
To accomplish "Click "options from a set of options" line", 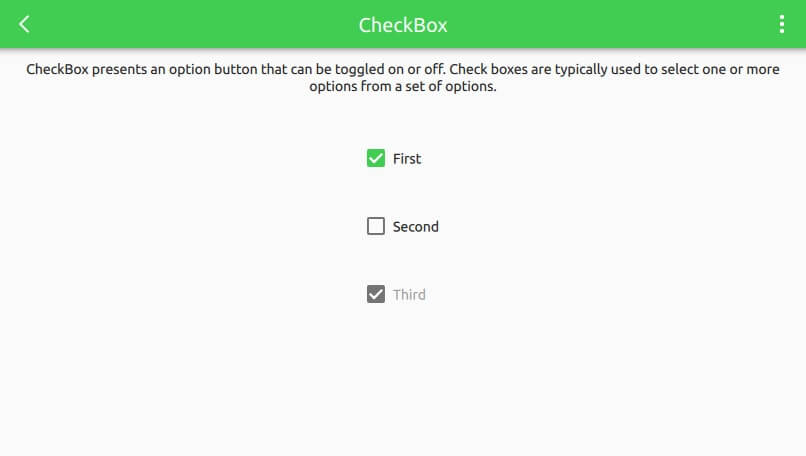I will click(x=403, y=87).
